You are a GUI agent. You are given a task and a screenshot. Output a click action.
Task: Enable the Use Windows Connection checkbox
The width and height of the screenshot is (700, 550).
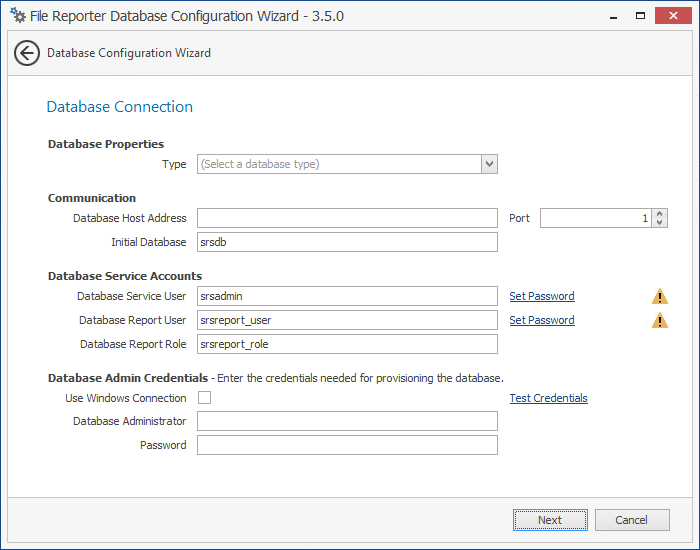pos(204,398)
